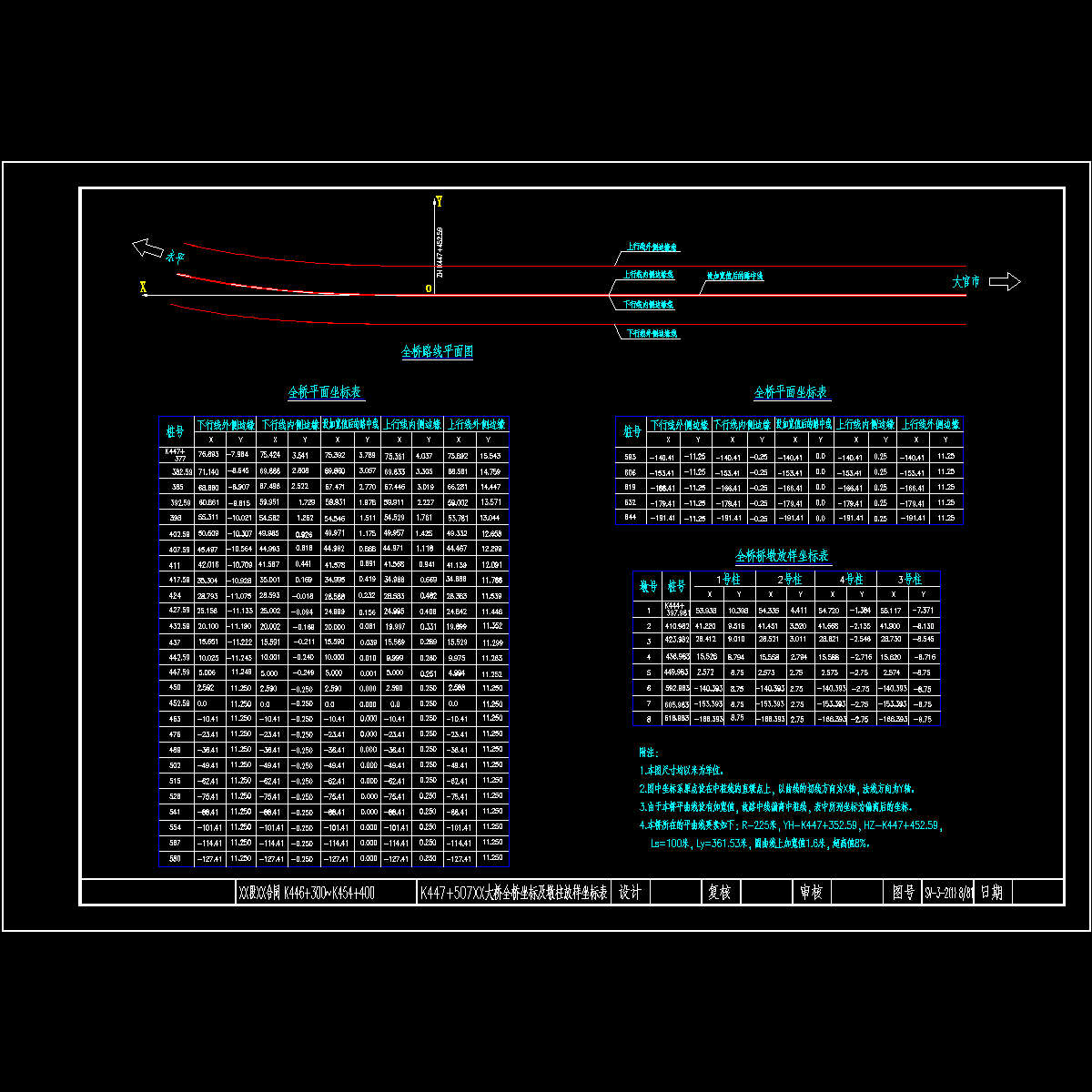Select note 4 line with R-225米
Viewport: 1092px width, 1092px height.
791,824
